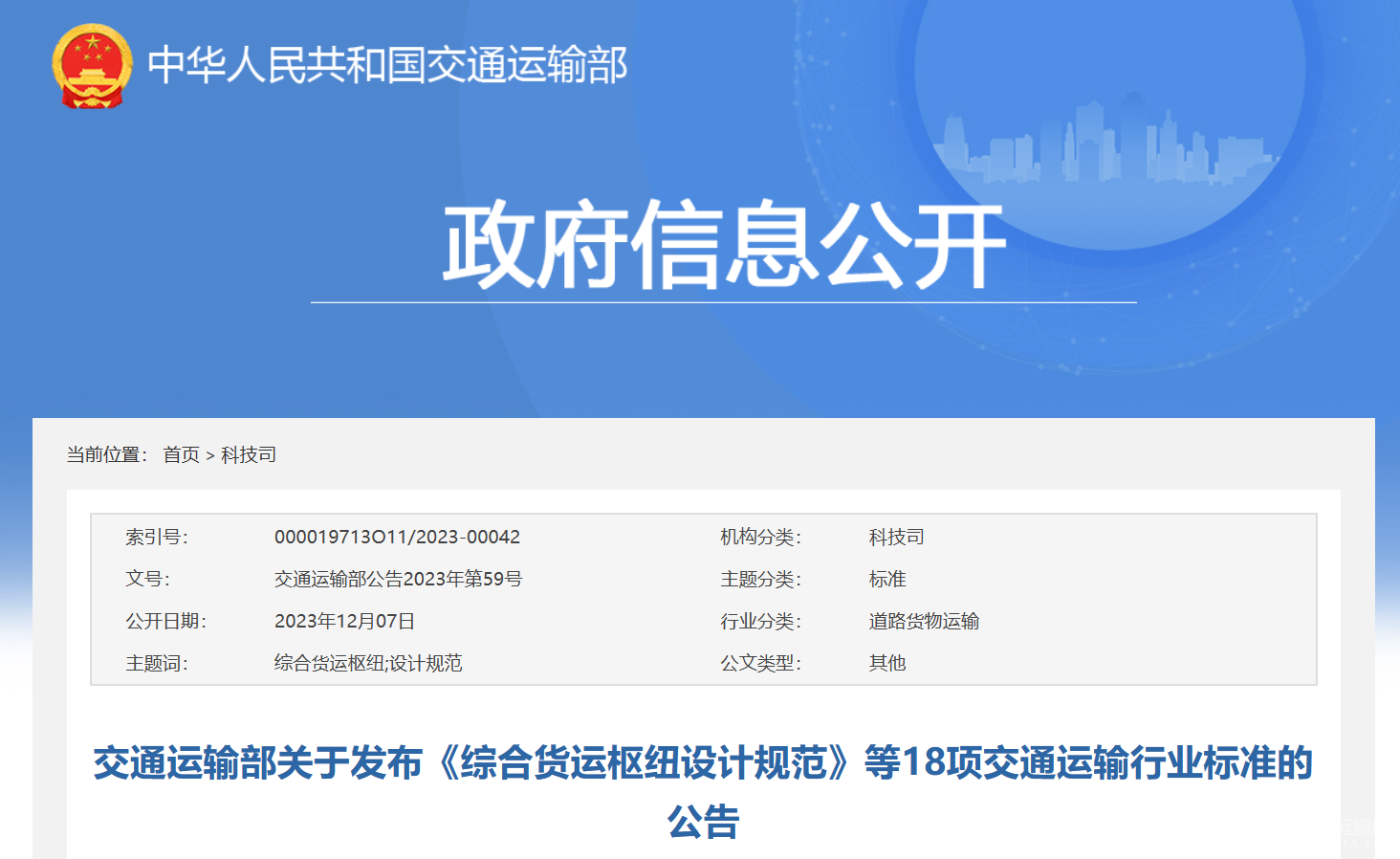Click the 主题分类 field label
The width and height of the screenshot is (1400, 859).
click(x=760, y=579)
